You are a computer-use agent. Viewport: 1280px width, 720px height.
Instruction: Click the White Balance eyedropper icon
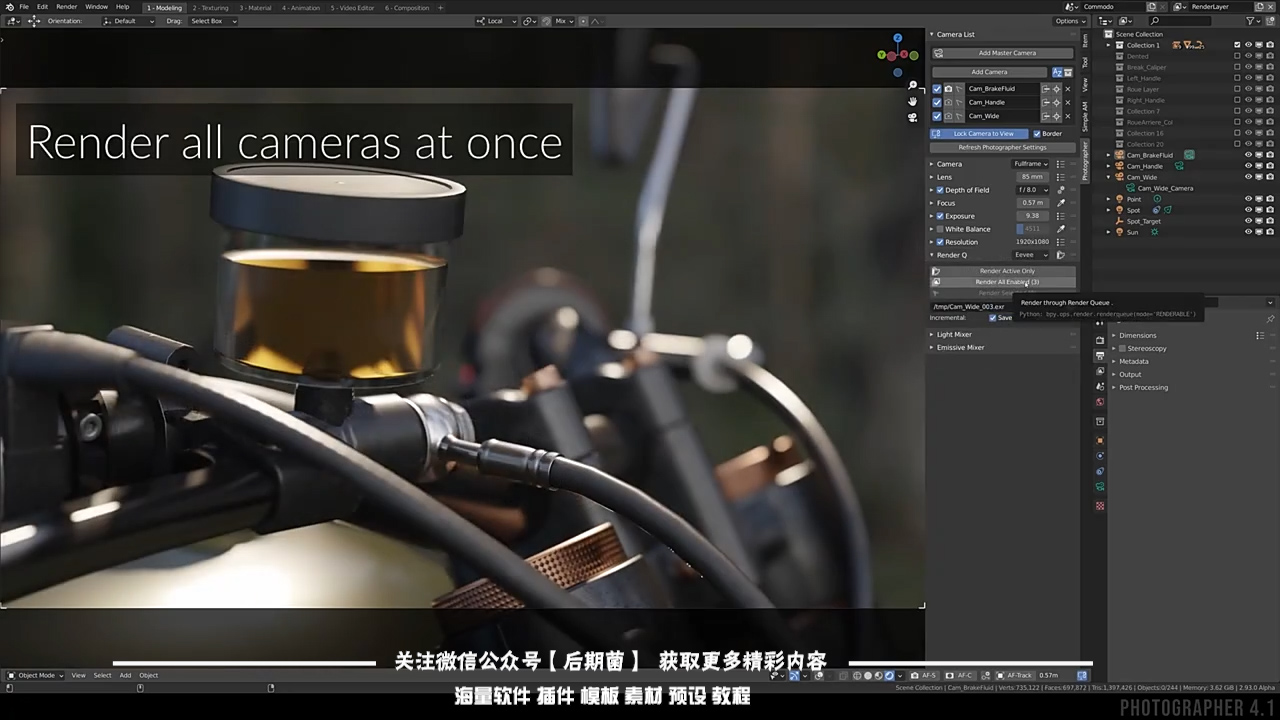(1061, 229)
